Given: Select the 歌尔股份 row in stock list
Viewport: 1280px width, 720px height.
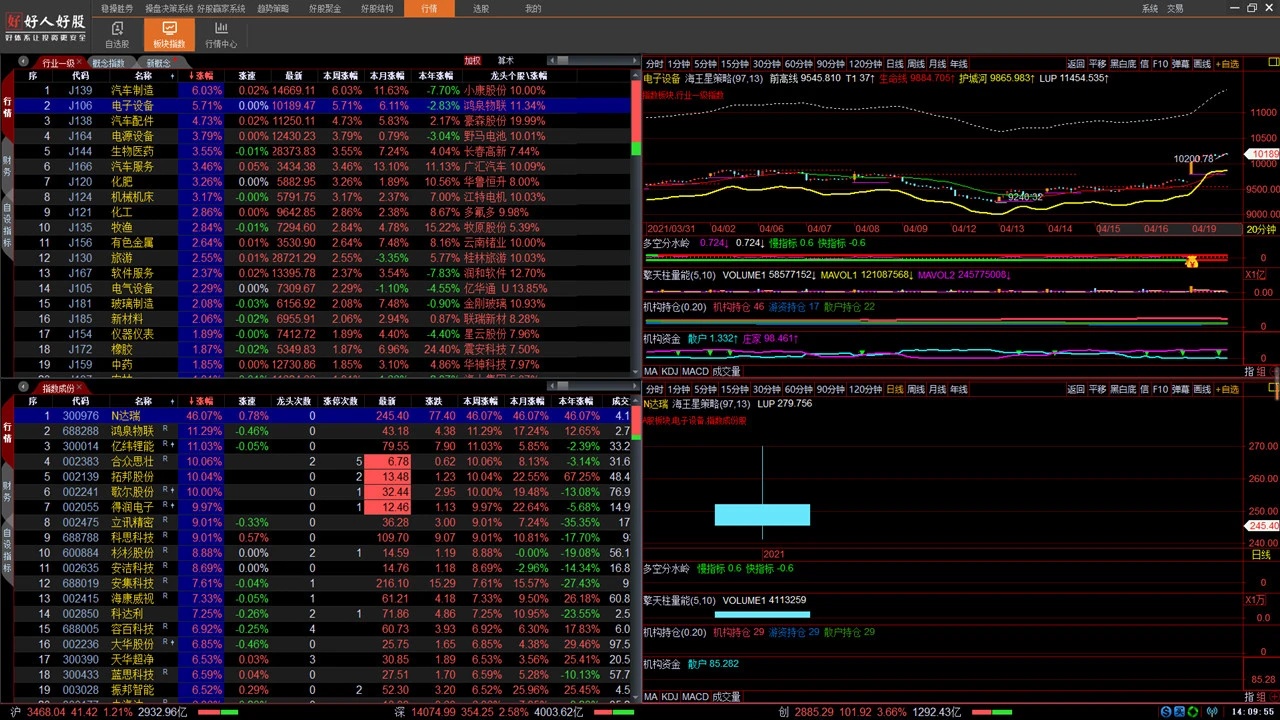Looking at the screenshot, I should pyautogui.click(x=132, y=492).
